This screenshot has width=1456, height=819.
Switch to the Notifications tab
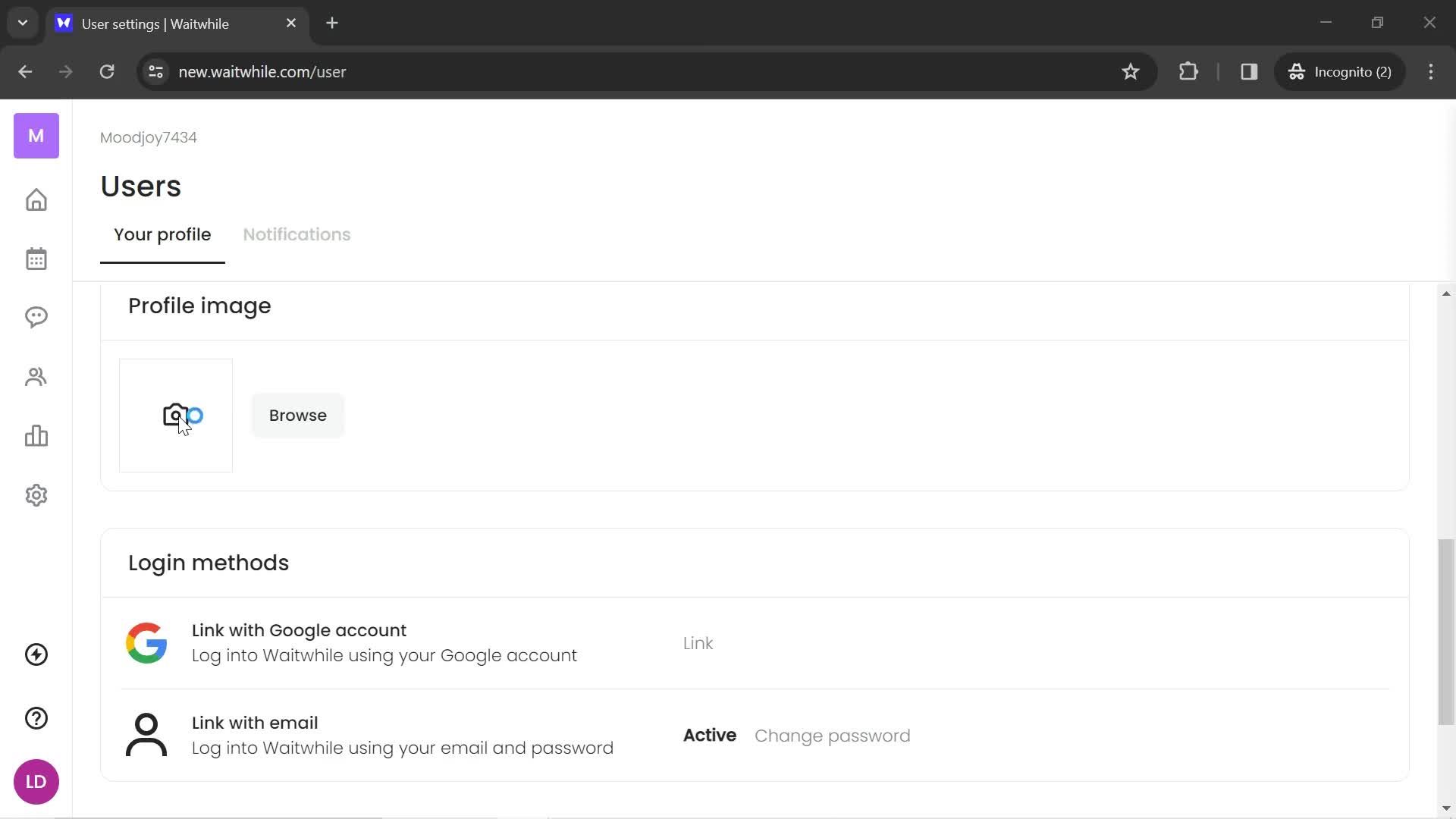tap(297, 234)
